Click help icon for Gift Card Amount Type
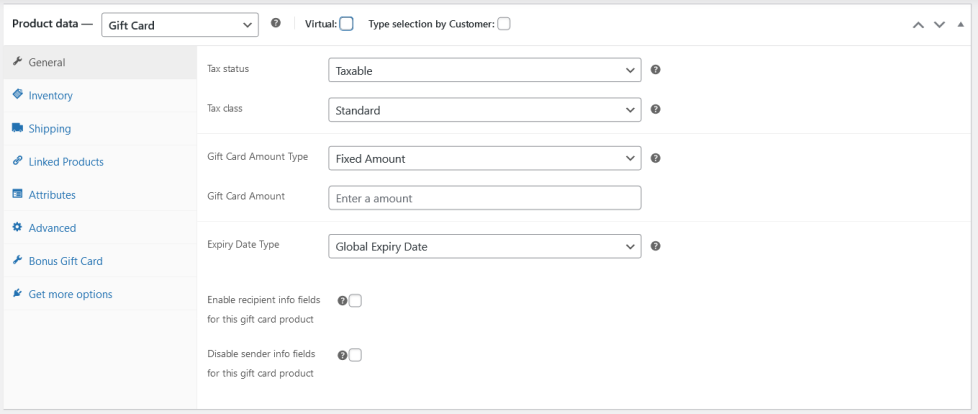 656,158
